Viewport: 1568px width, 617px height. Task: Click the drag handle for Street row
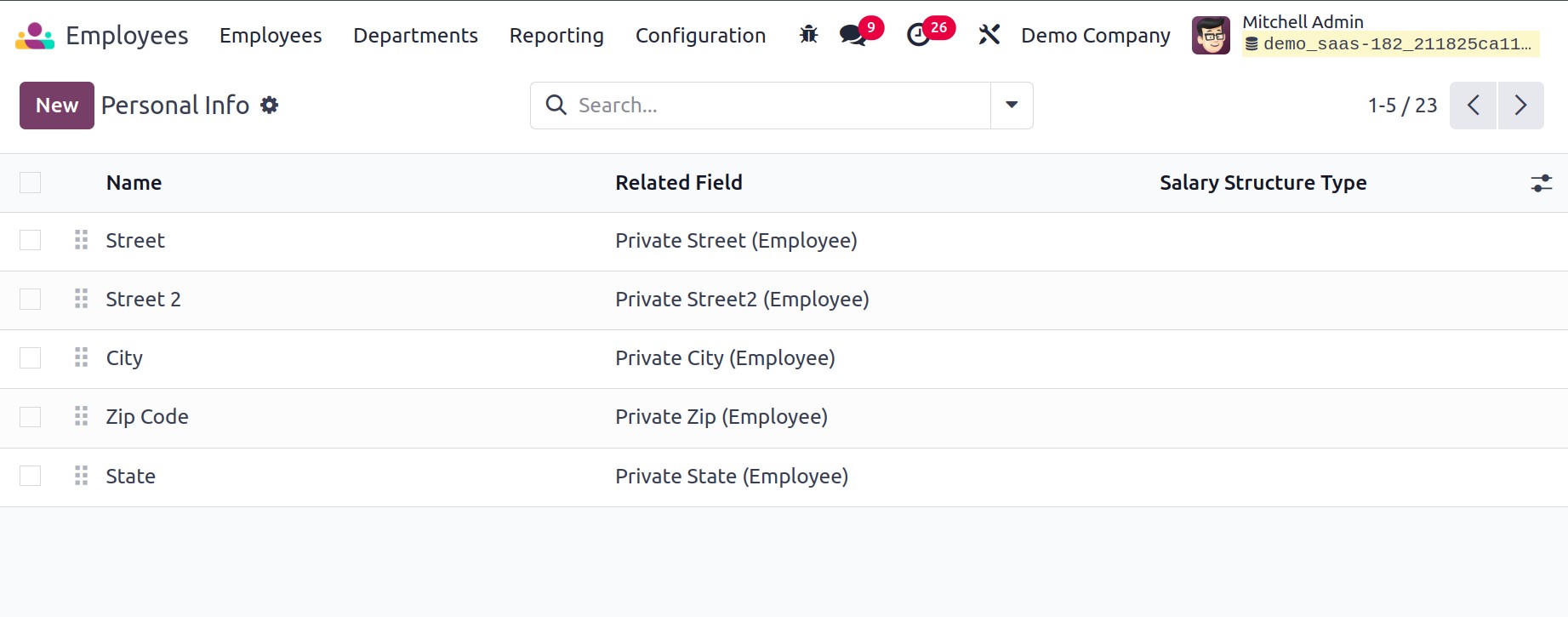tap(82, 241)
